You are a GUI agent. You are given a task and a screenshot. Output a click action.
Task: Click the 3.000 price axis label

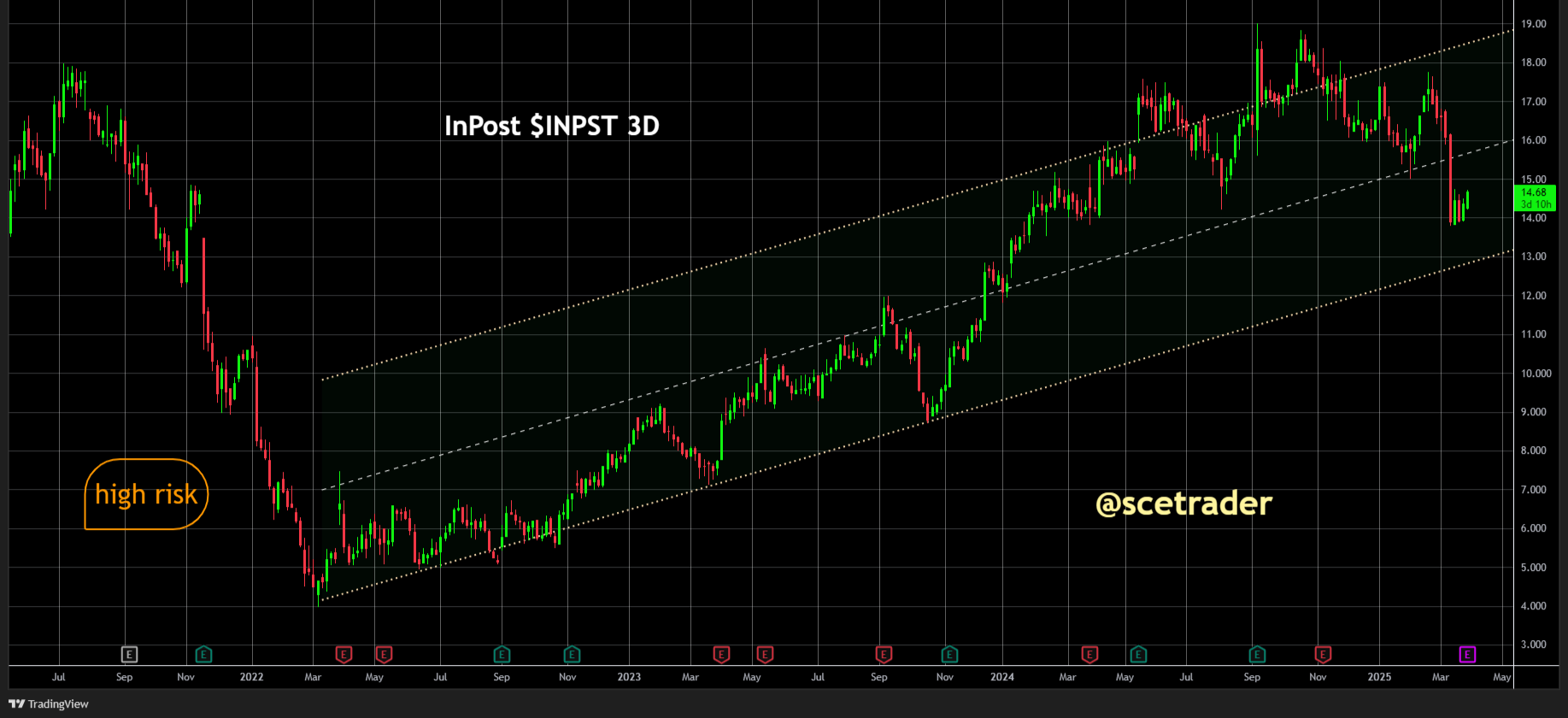coord(1534,644)
